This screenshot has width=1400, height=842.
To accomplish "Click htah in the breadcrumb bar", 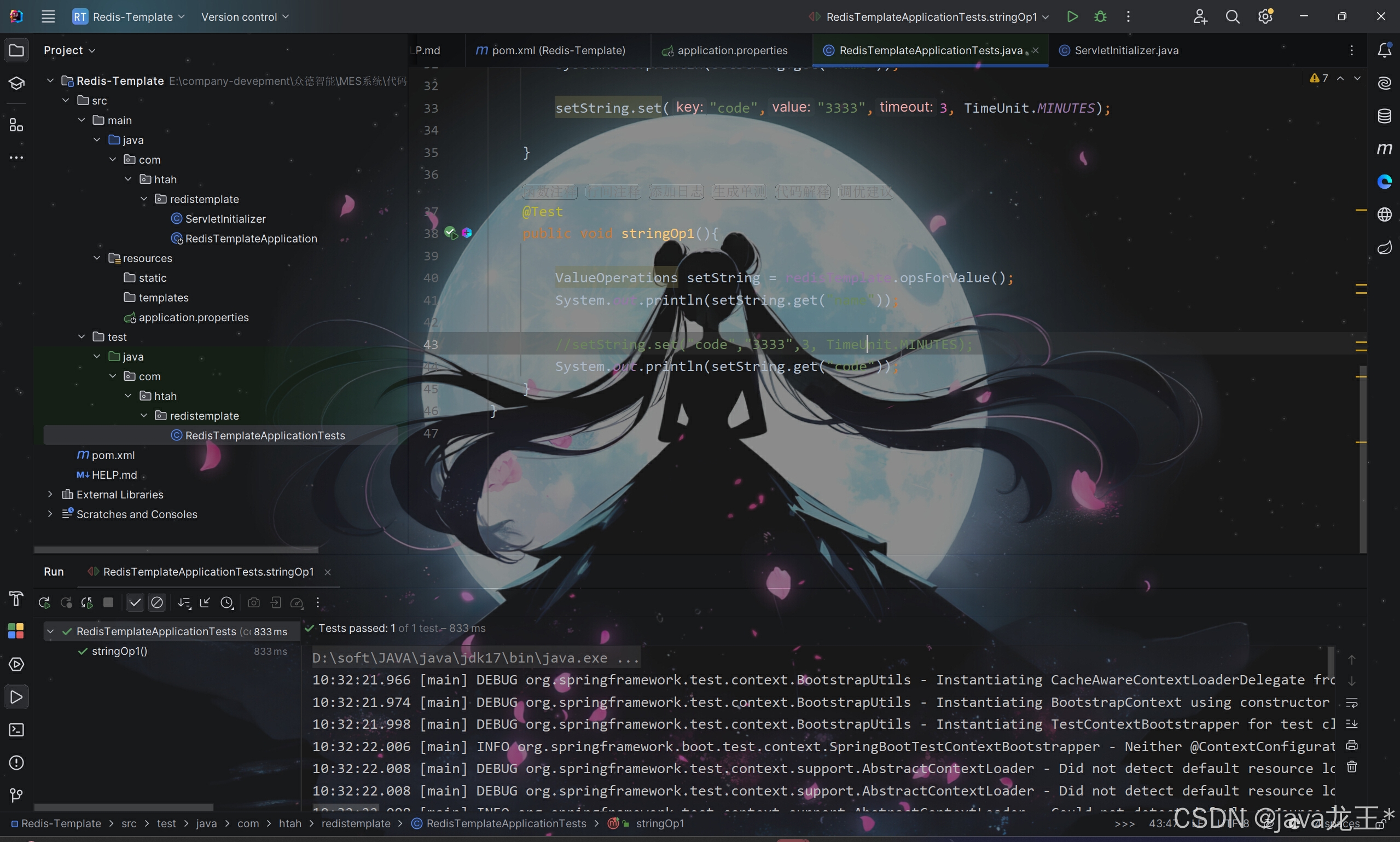I will [290, 823].
